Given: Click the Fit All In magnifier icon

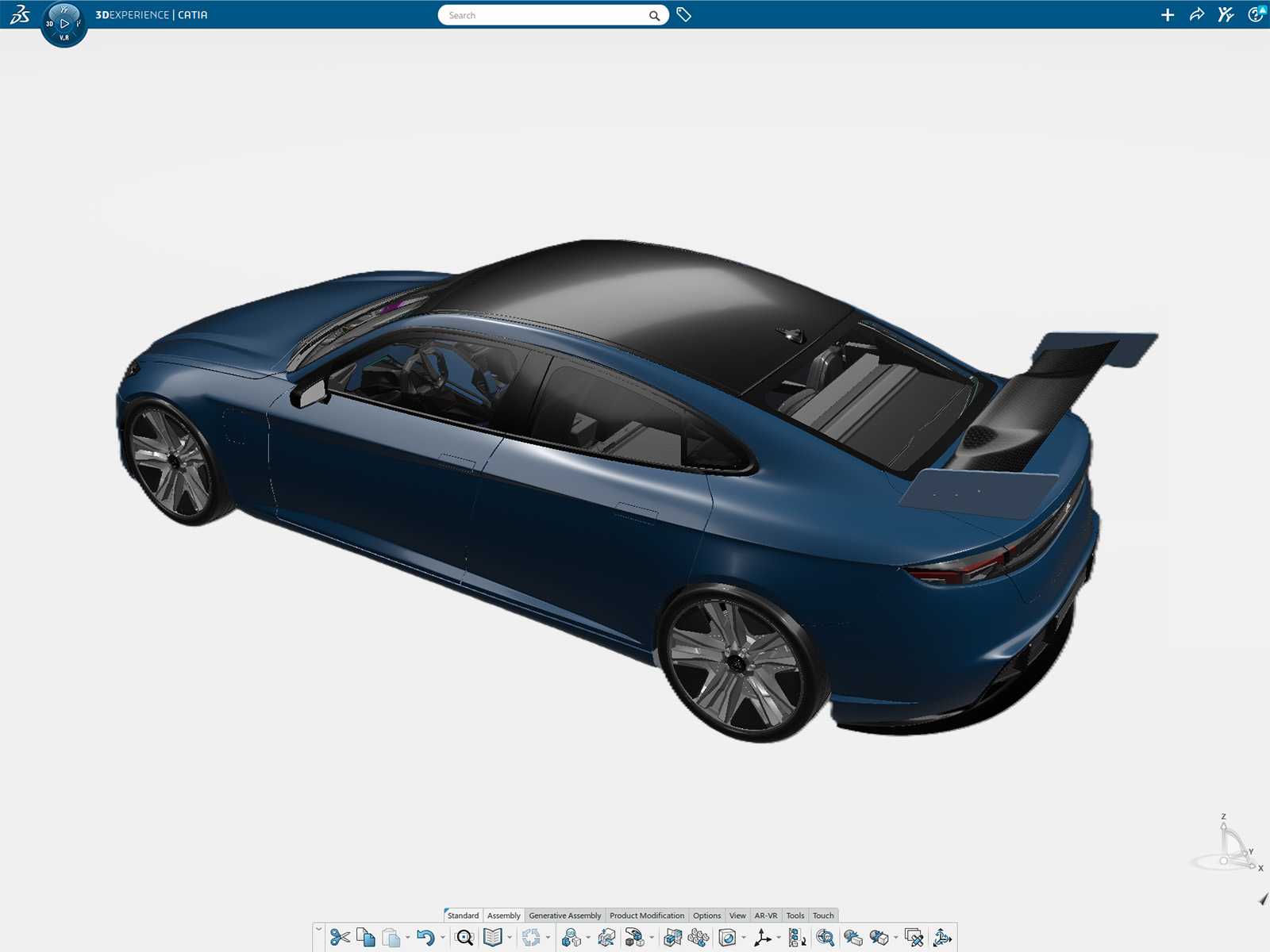Looking at the screenshot, I should (465, 938).
